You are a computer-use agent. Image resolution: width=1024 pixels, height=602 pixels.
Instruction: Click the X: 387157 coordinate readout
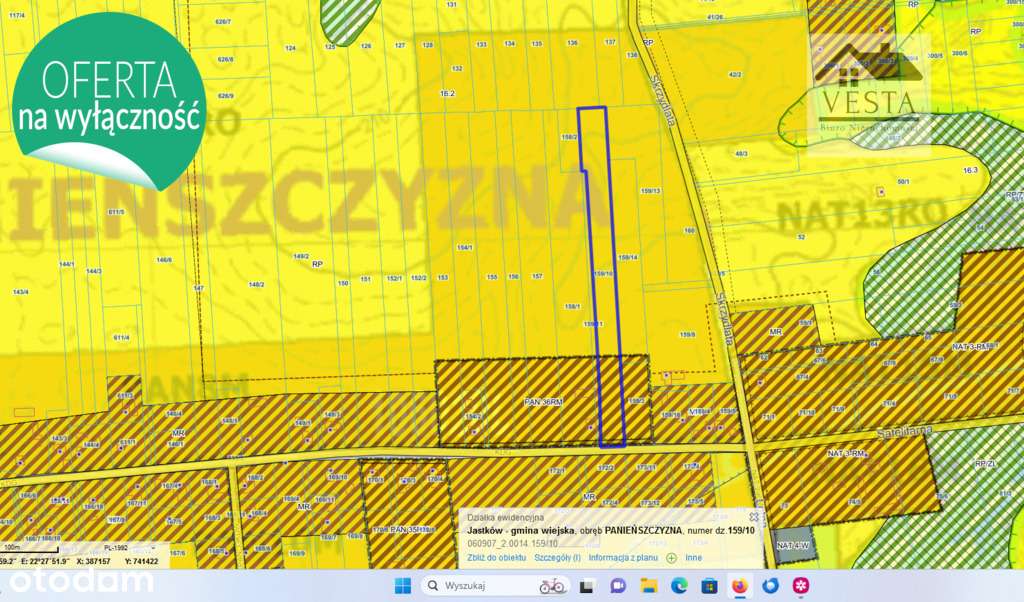tap(91, 561)
